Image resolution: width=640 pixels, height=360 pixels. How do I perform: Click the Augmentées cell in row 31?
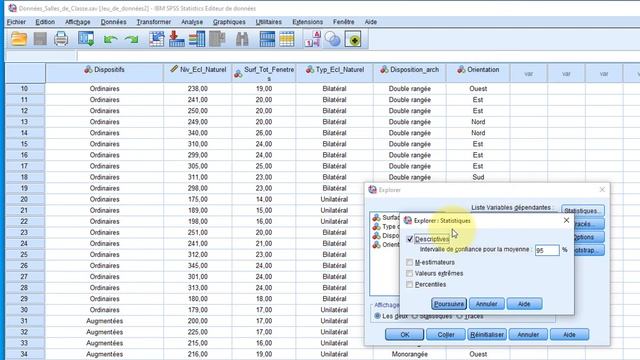pos(104,321)
